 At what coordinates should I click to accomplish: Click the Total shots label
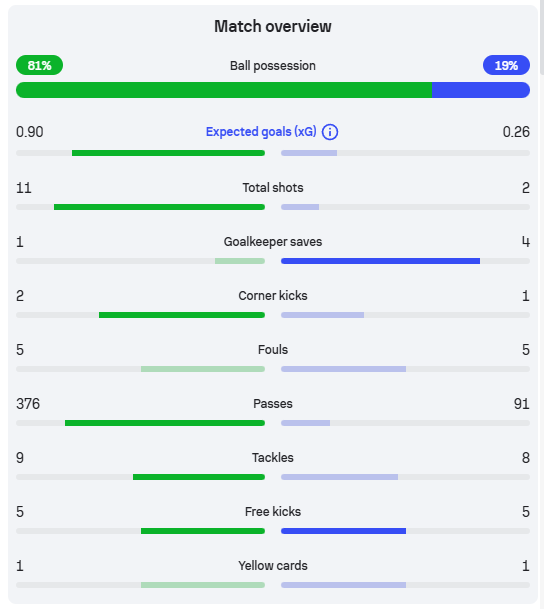(x=273, y=188)
